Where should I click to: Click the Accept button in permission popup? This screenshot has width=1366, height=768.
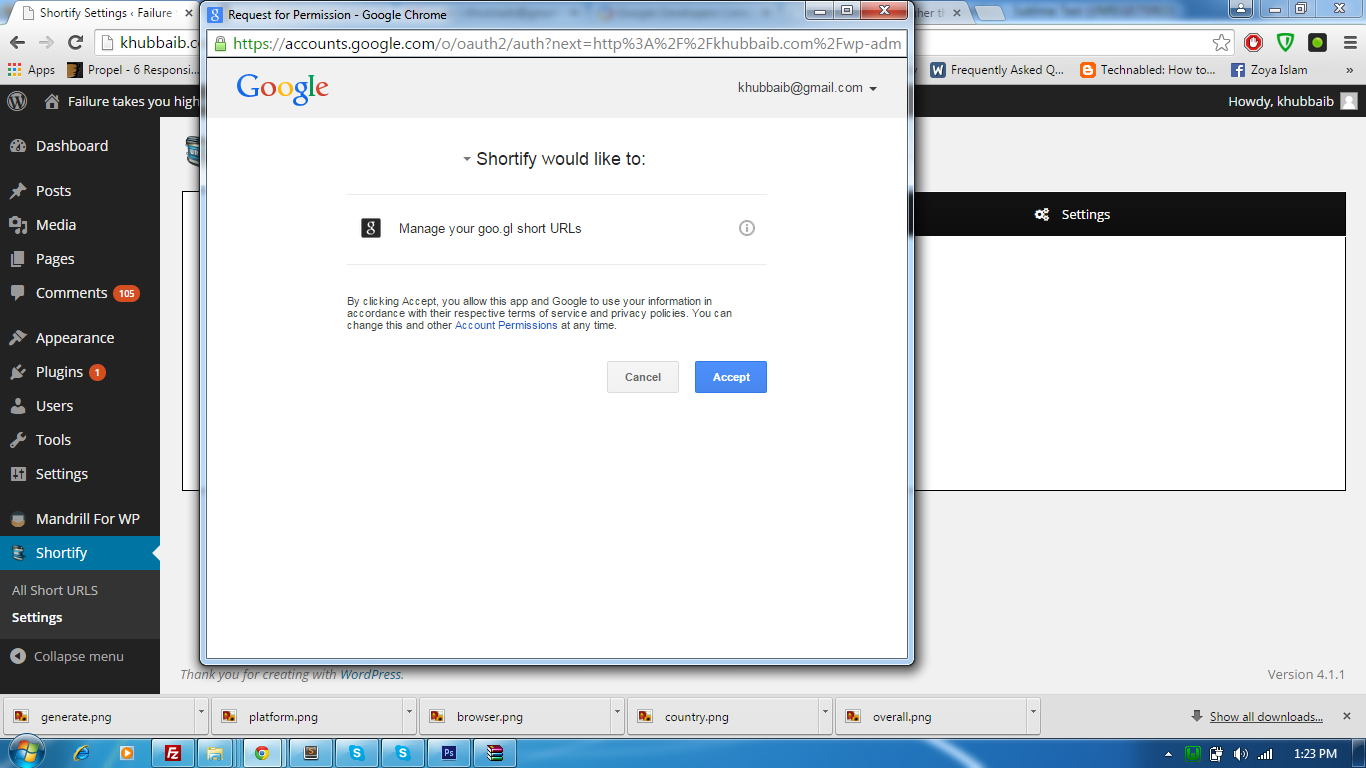point(731,377)
